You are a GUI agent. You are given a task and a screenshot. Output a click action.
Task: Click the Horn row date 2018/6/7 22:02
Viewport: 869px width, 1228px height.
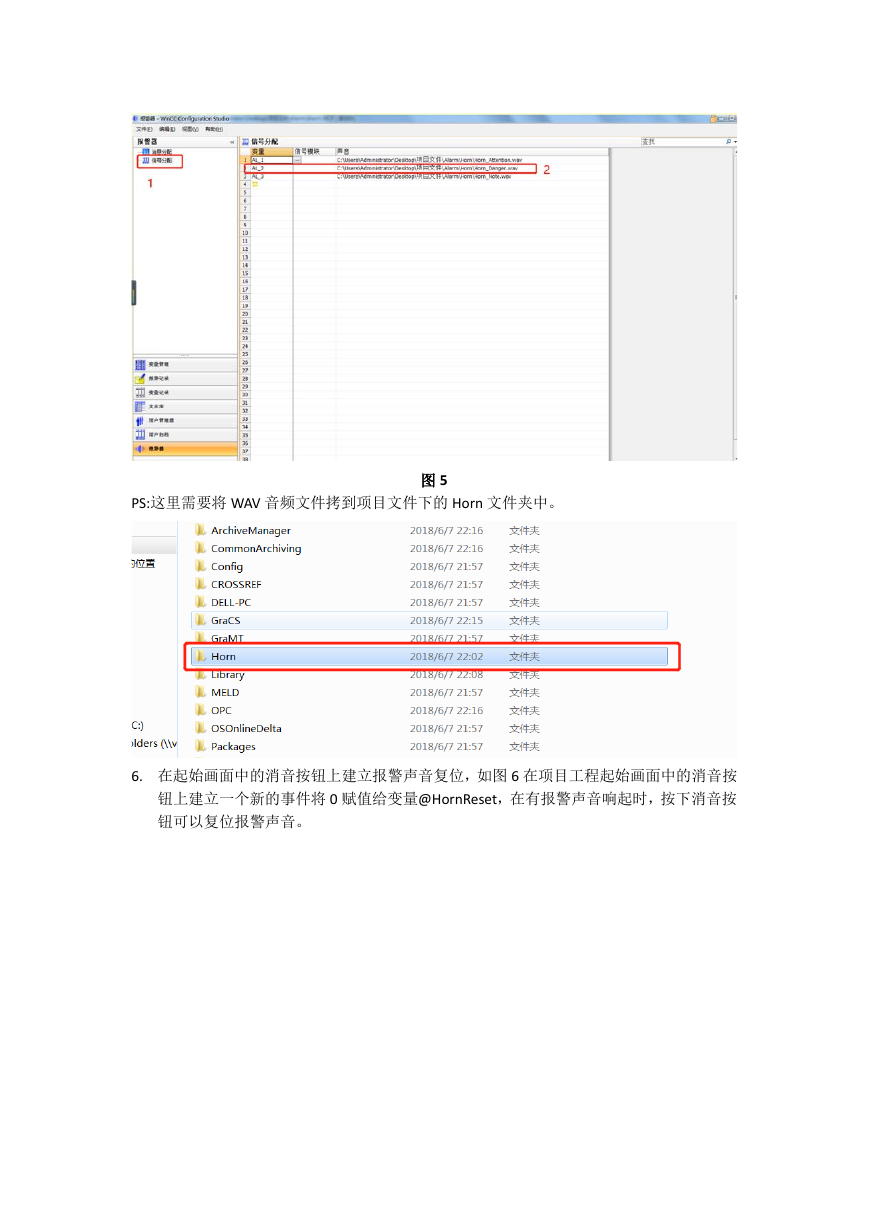[446, 656]
